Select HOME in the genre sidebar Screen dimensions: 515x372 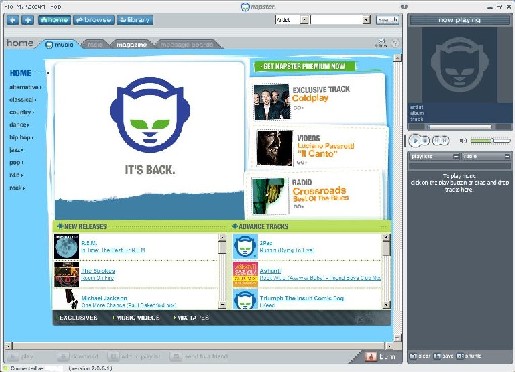[20, 73]
